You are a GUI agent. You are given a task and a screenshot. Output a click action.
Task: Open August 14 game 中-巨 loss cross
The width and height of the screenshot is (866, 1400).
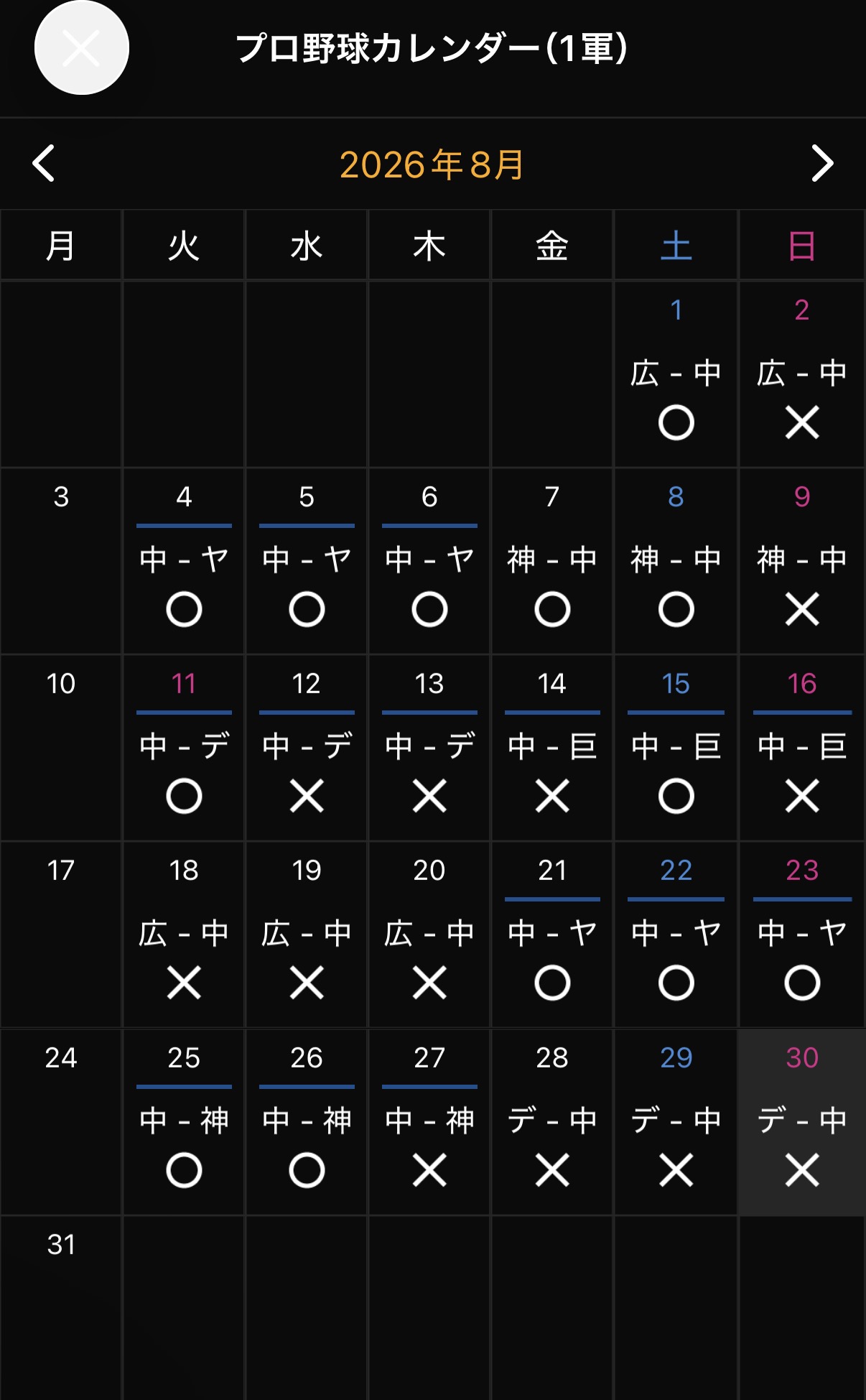tap(552, 796)
